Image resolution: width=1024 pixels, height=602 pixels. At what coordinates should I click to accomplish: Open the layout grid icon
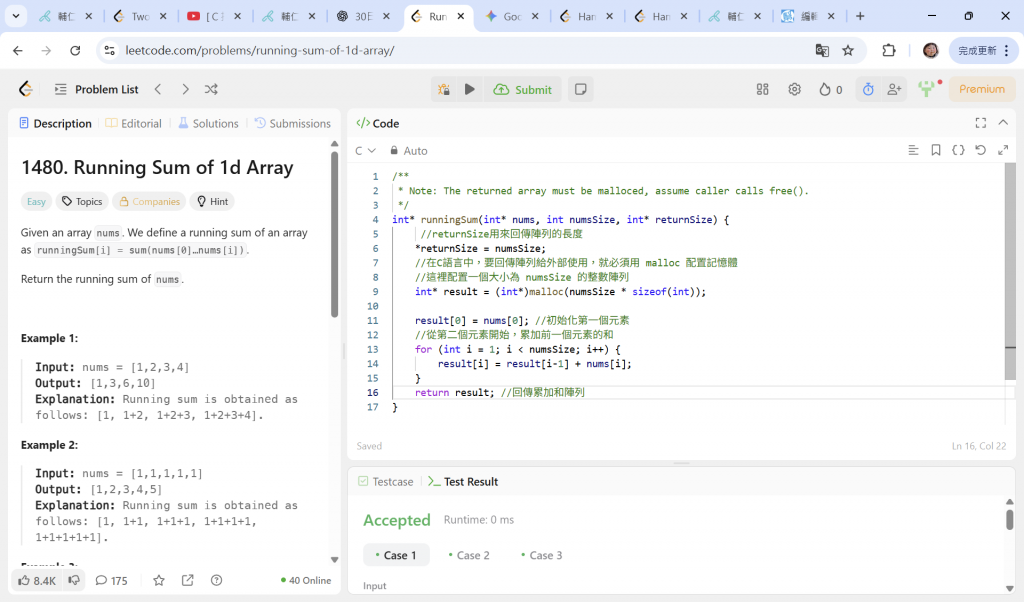point(762,89)
